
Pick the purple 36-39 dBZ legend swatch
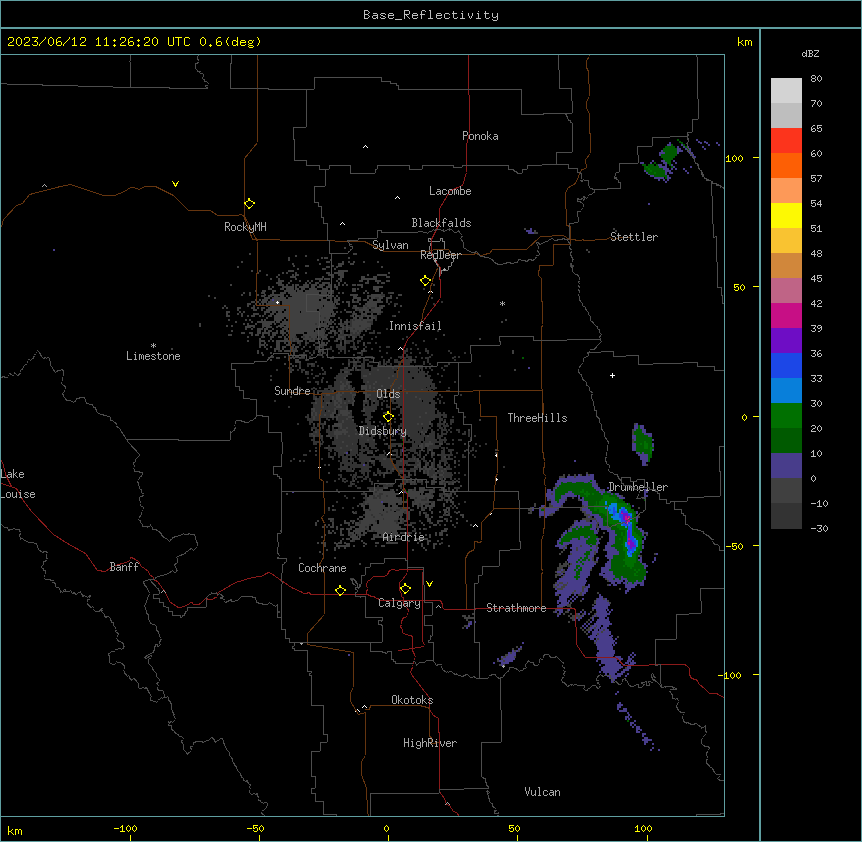pyautogui.click(x=786, y=340)
